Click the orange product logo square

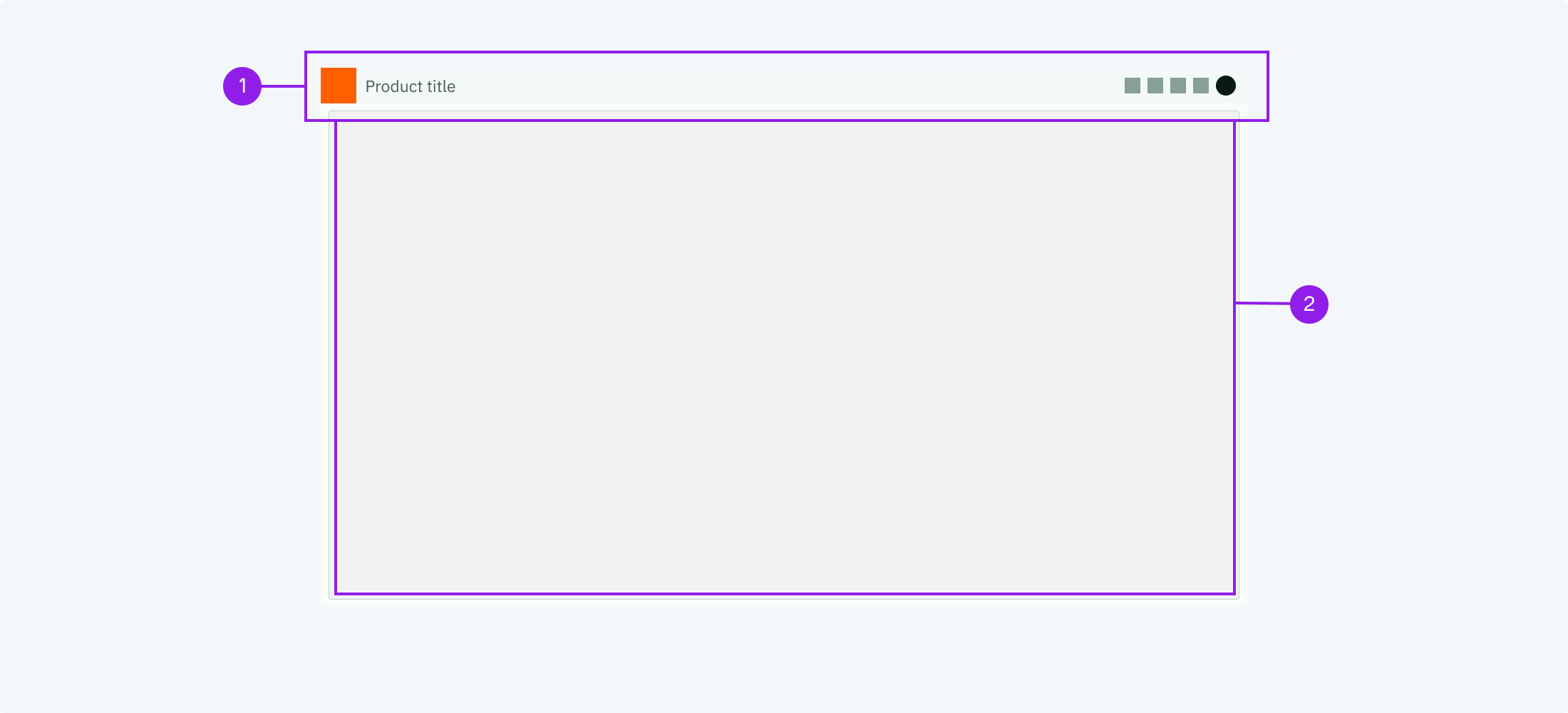point(339,86)
